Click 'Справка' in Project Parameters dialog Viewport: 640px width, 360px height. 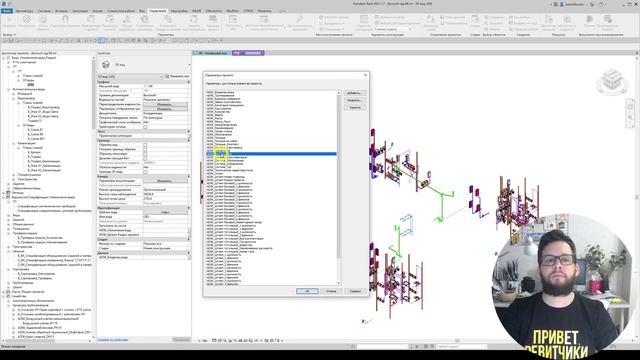pyautogui.click(x=355, y=291)
